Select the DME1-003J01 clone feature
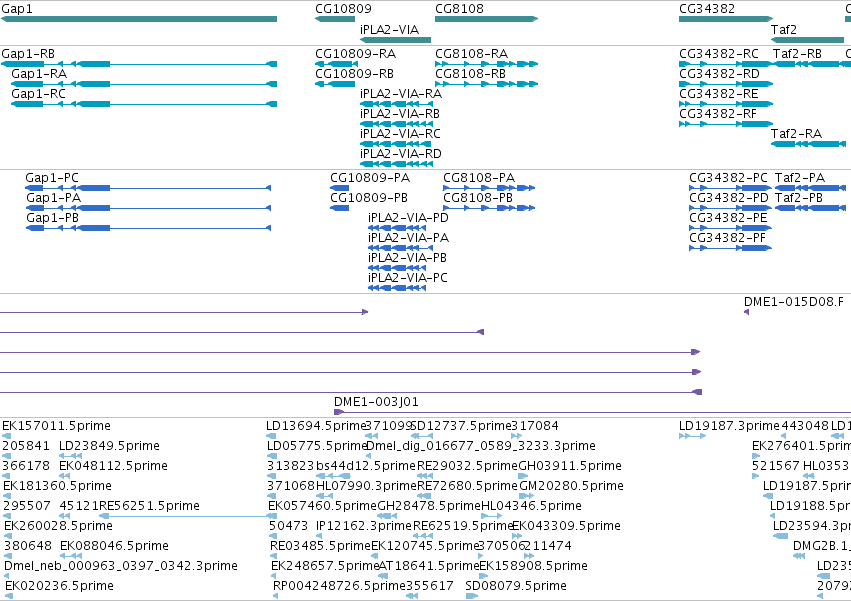 coord(592,413)
